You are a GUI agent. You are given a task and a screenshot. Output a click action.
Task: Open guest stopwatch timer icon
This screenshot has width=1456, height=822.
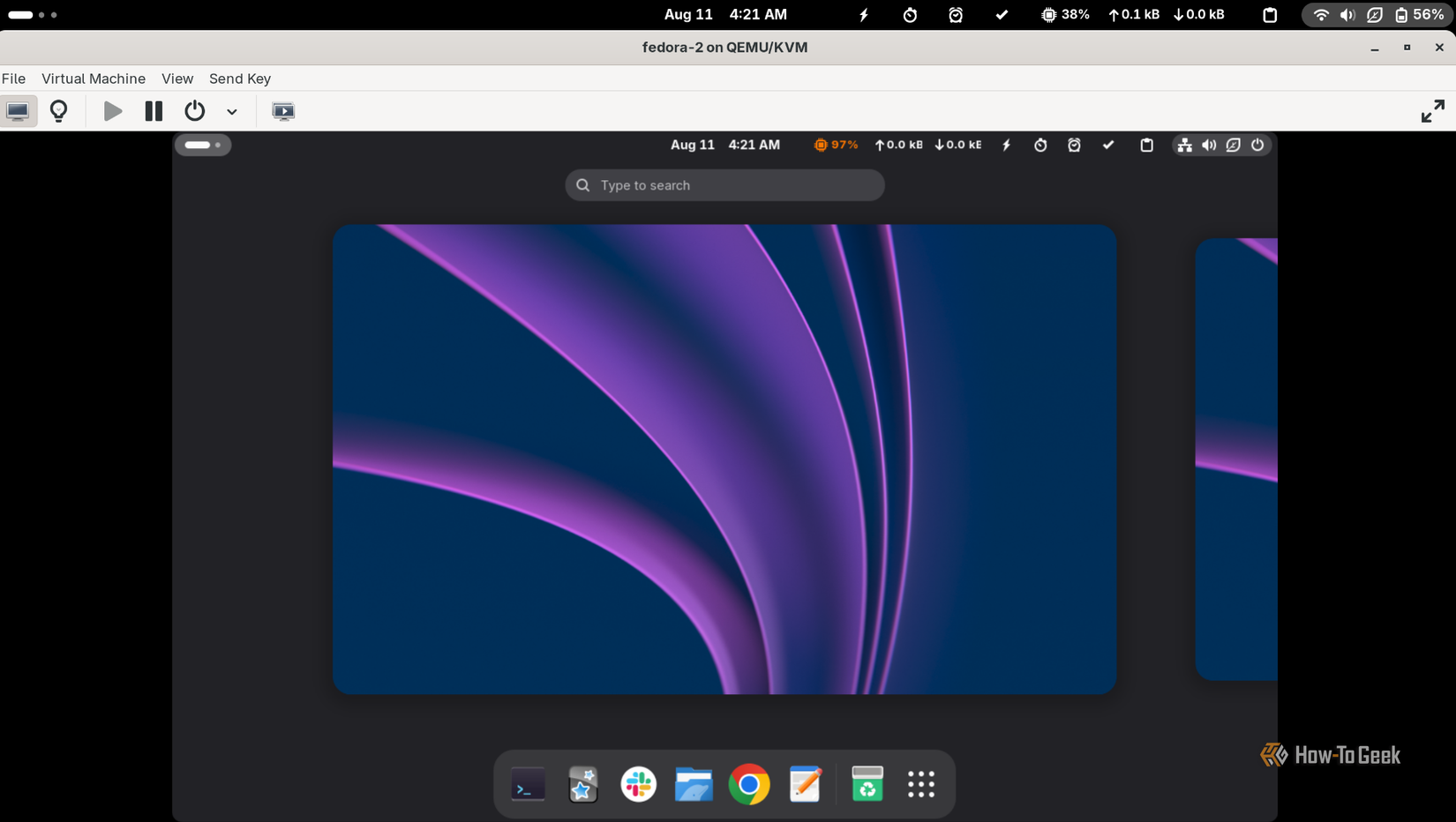pos(1040,145)
